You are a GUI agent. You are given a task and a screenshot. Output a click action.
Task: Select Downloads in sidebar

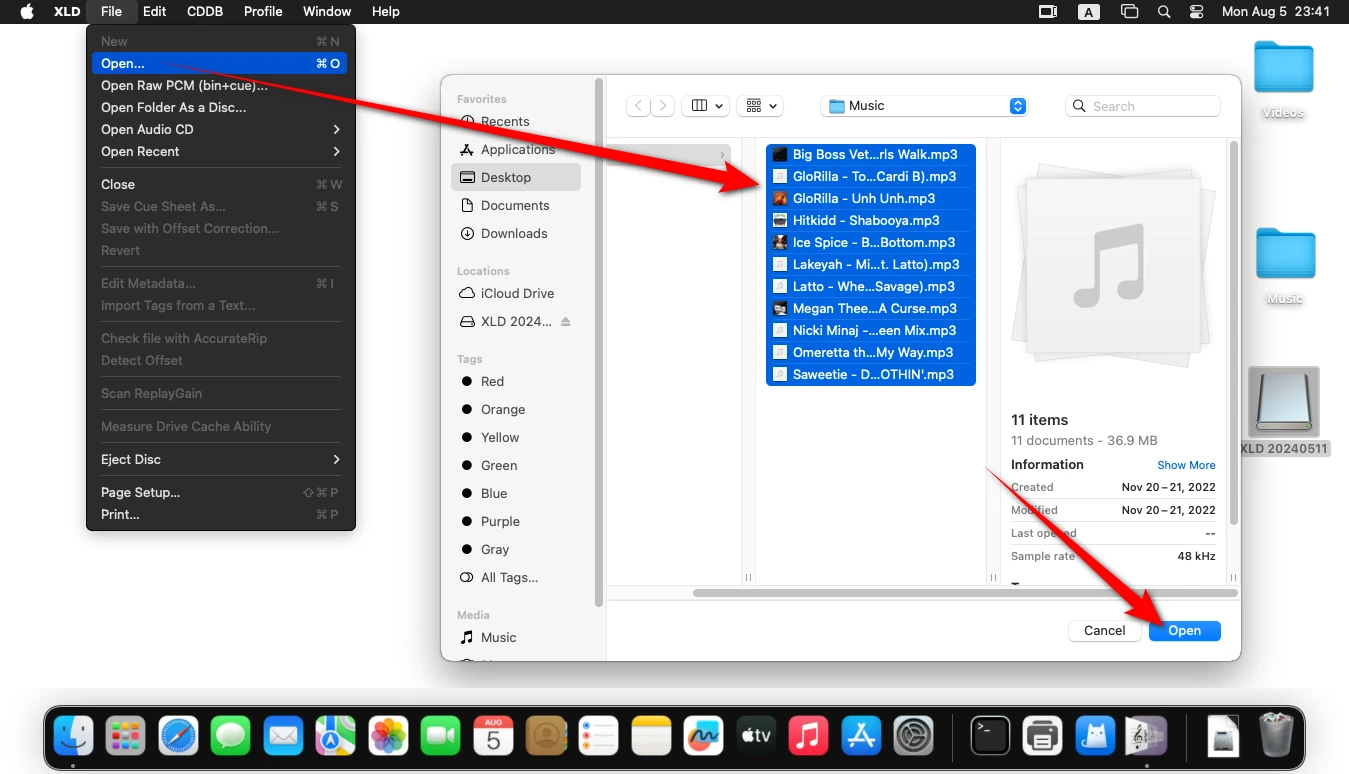[516, 234]
